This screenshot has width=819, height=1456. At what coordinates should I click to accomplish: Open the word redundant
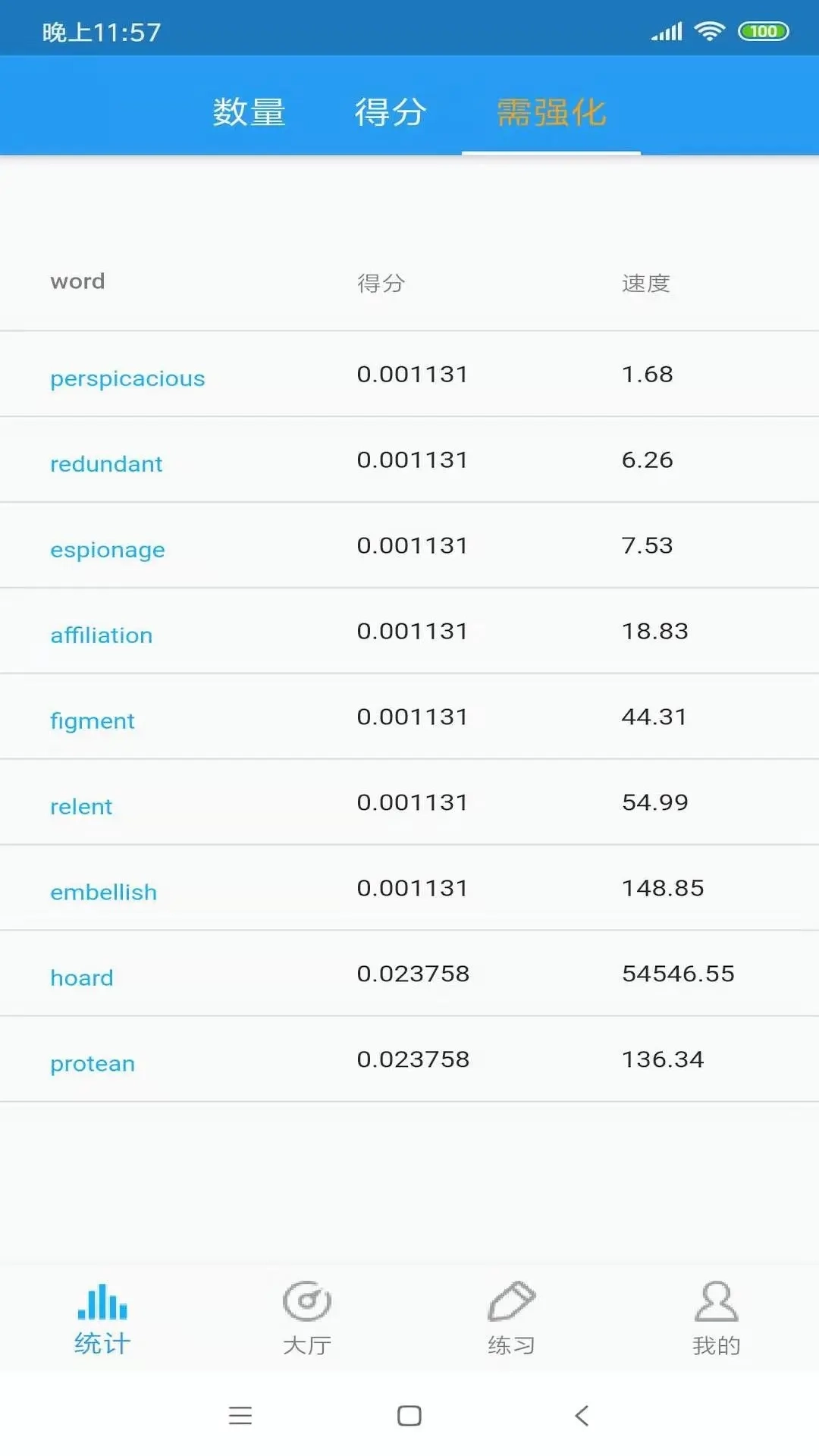click(x=106, y=463)
